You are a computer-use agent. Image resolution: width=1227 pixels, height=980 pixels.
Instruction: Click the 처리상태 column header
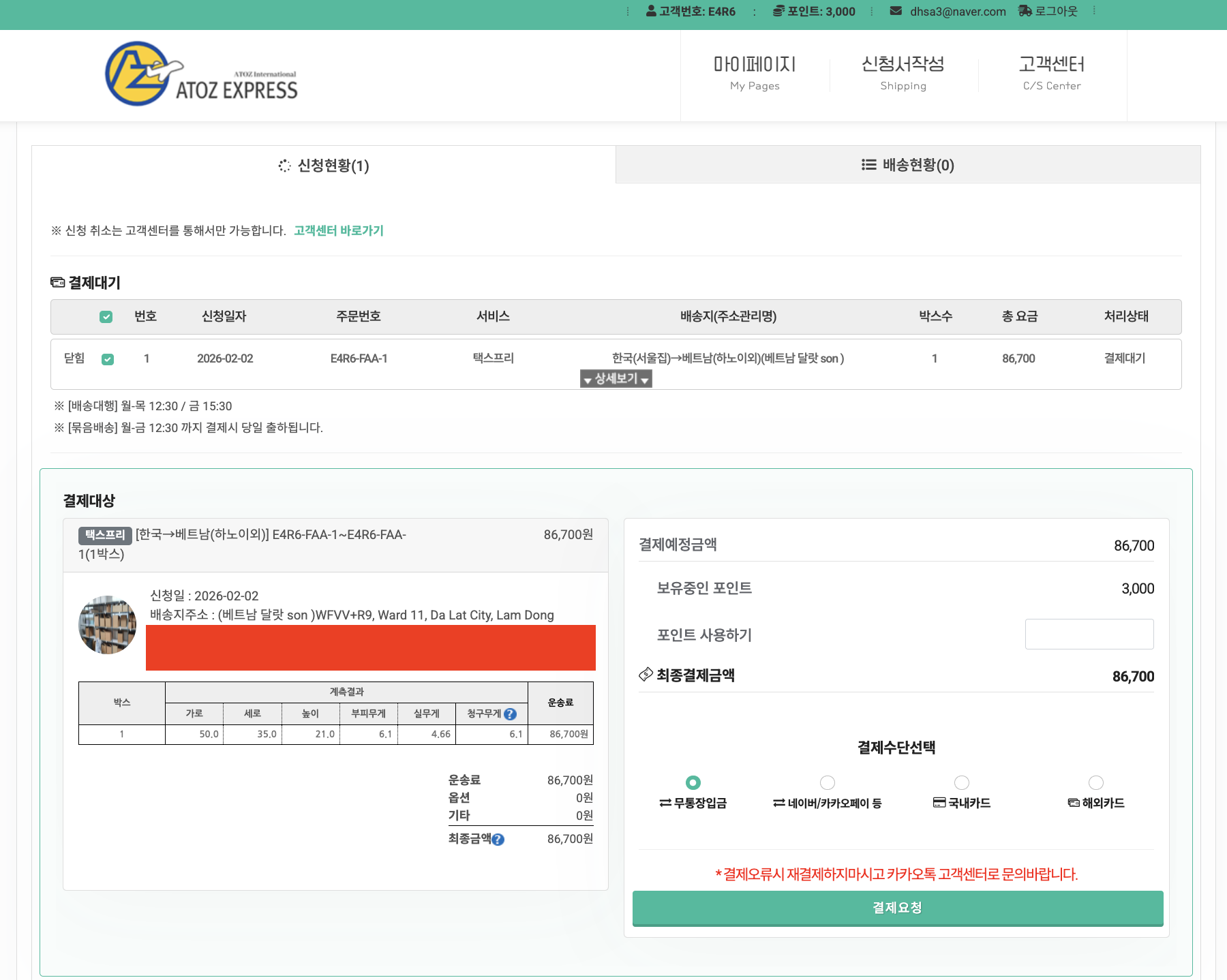[1126, 316]
